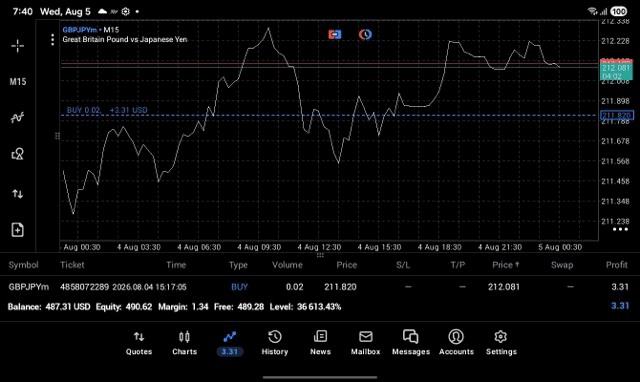Tap the Equity: 490.62 value
Image resolution: width=640 pixels, height=382 pixels.
click(x=124, y=306)
